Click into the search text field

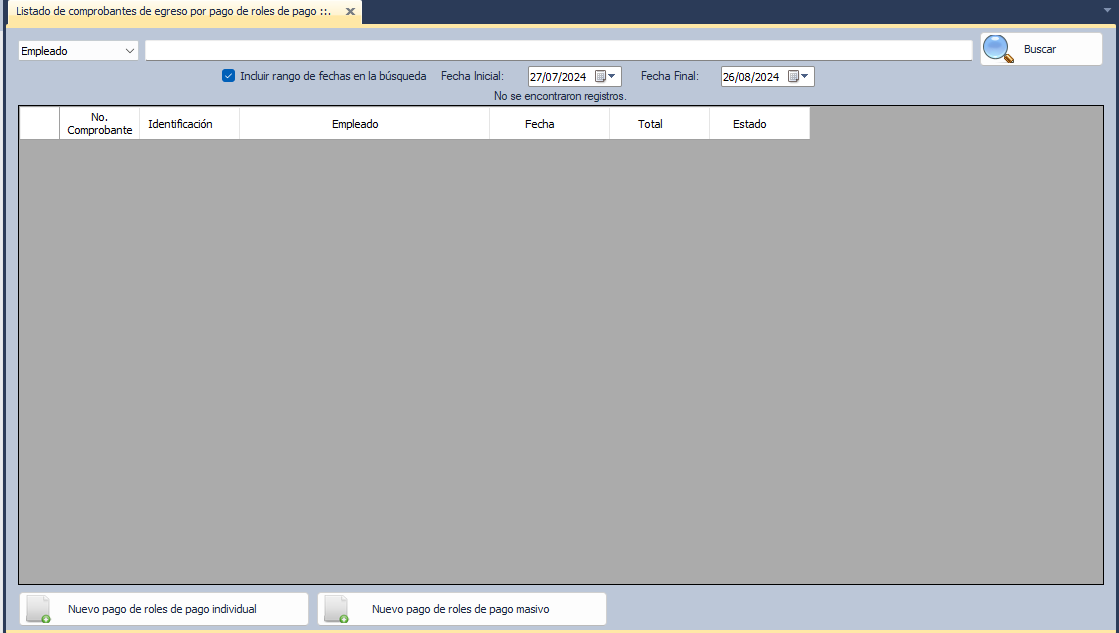[558, 51]
